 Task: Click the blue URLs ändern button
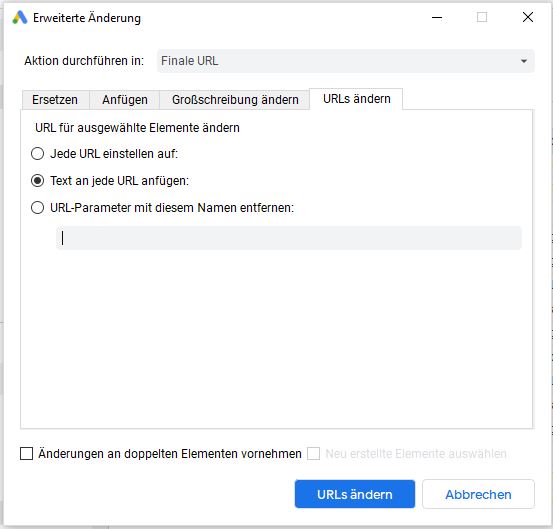[x=355, y=494]
